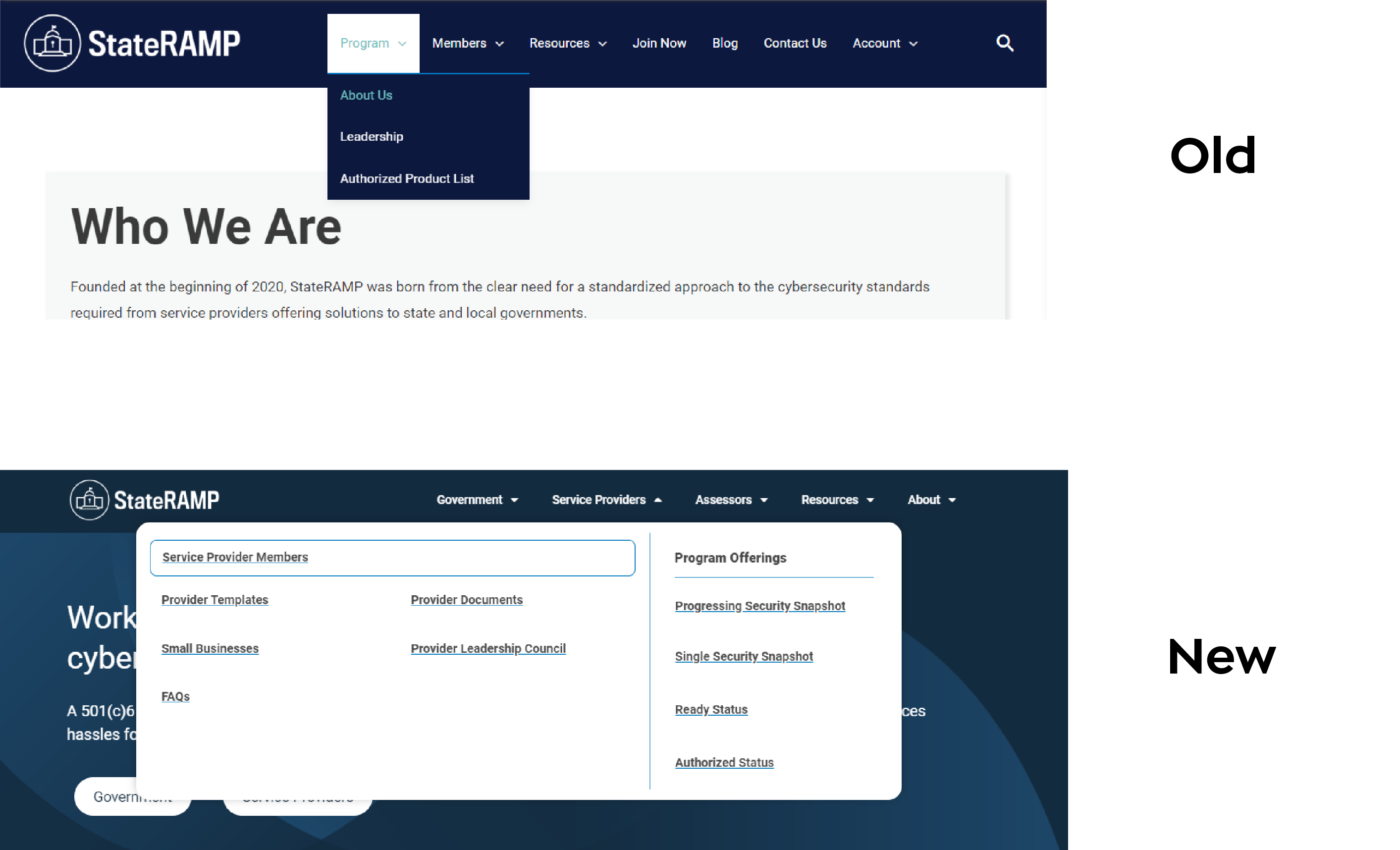Screen dimensions: 1400x850
Task: Open the About dropdown in the new navbar
Action: [931, 500]
